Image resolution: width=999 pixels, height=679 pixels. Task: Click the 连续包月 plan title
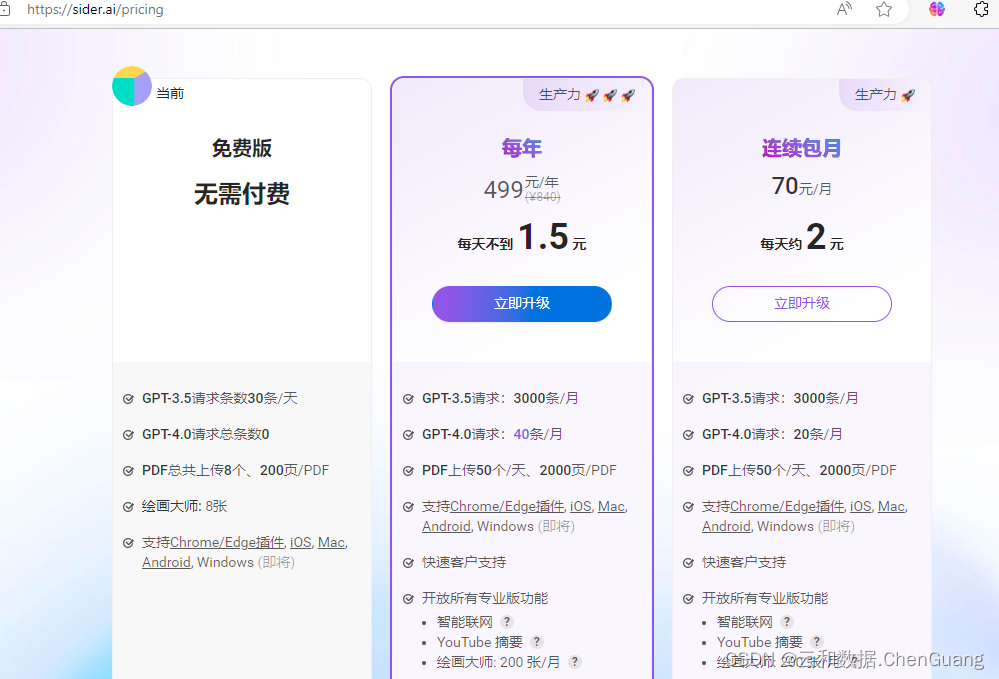(x=801, y=148)
